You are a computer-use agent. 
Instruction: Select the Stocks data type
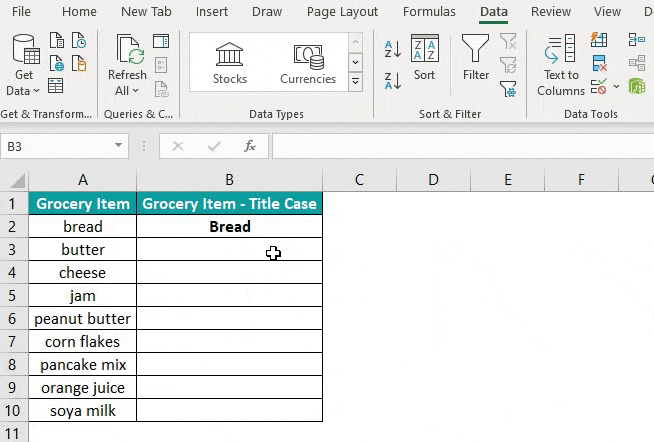[x=229, y=63]
